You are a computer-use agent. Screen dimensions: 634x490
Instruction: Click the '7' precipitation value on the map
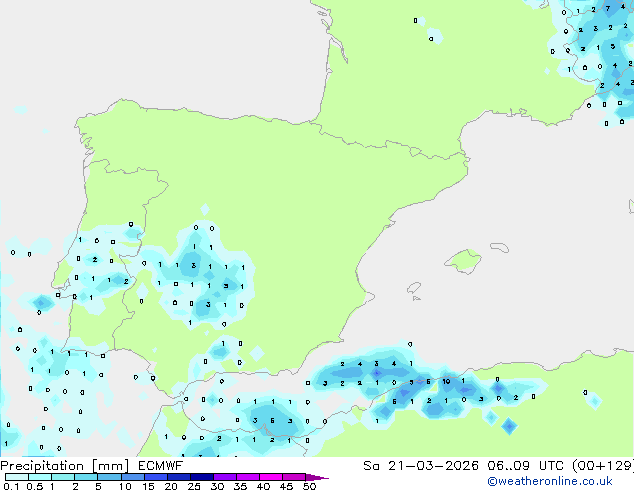point(608,8)
